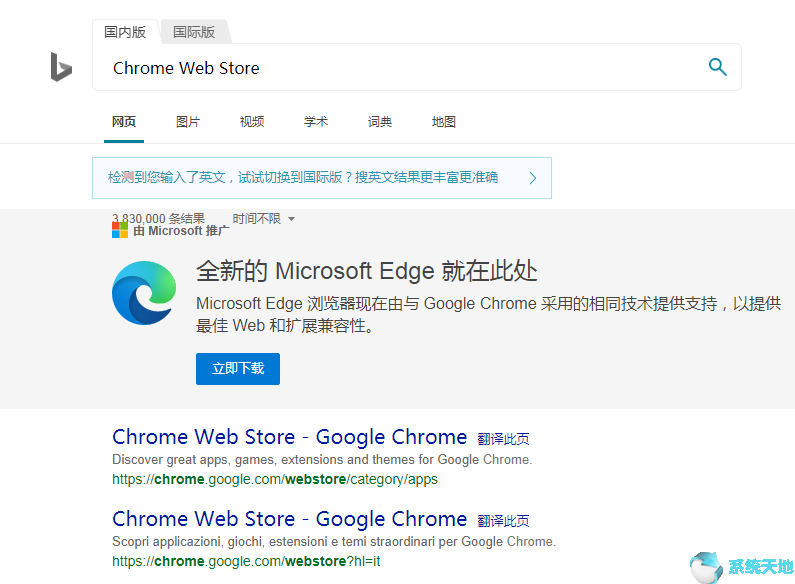
Task: Click the Microsoft Edge logo
Action: click(x=144, y=293)
